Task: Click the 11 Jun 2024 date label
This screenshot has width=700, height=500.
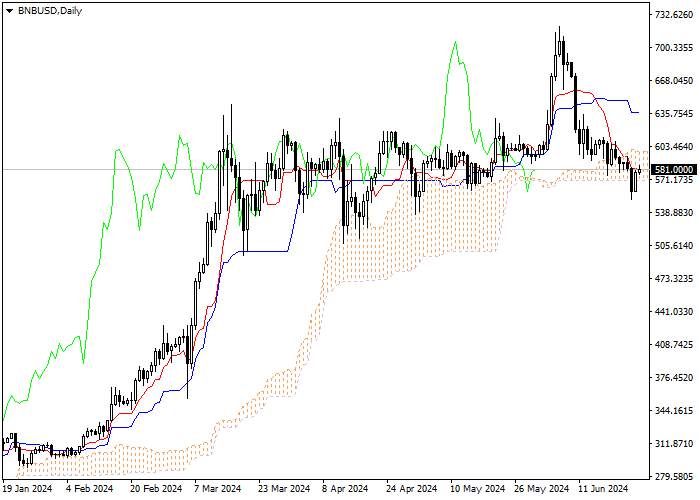Action: tap(604, 489)
